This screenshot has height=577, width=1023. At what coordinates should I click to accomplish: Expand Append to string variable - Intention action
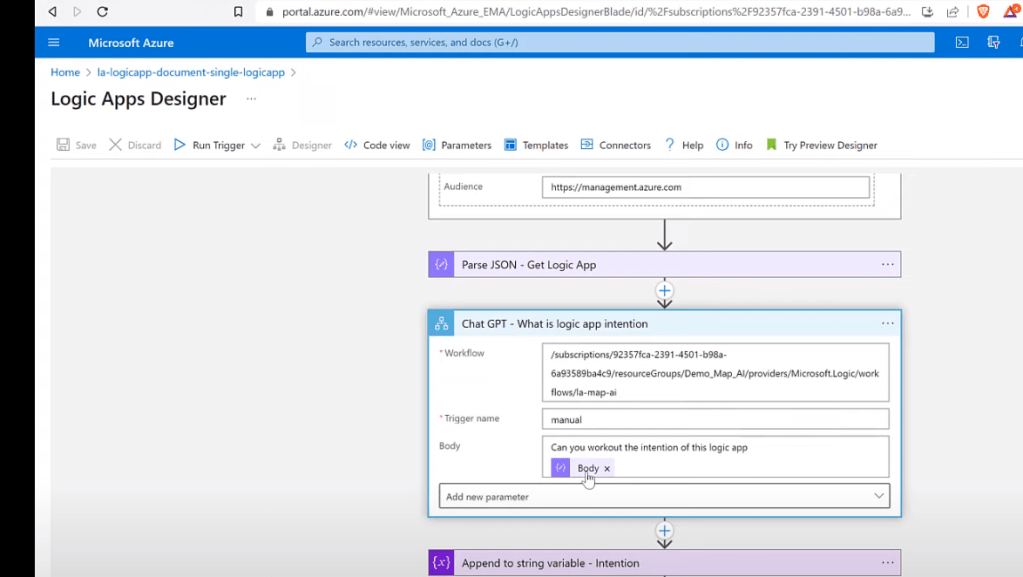point(664,563)
